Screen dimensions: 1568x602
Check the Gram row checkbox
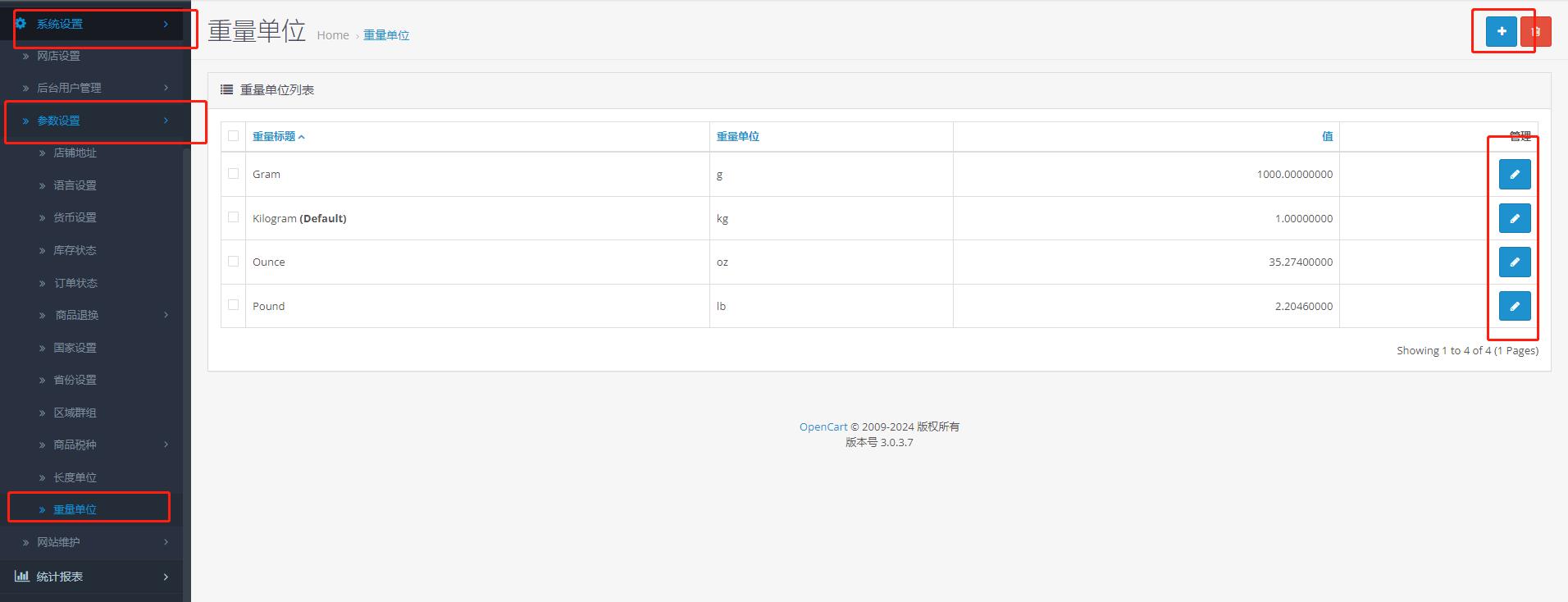pos(234,174)
